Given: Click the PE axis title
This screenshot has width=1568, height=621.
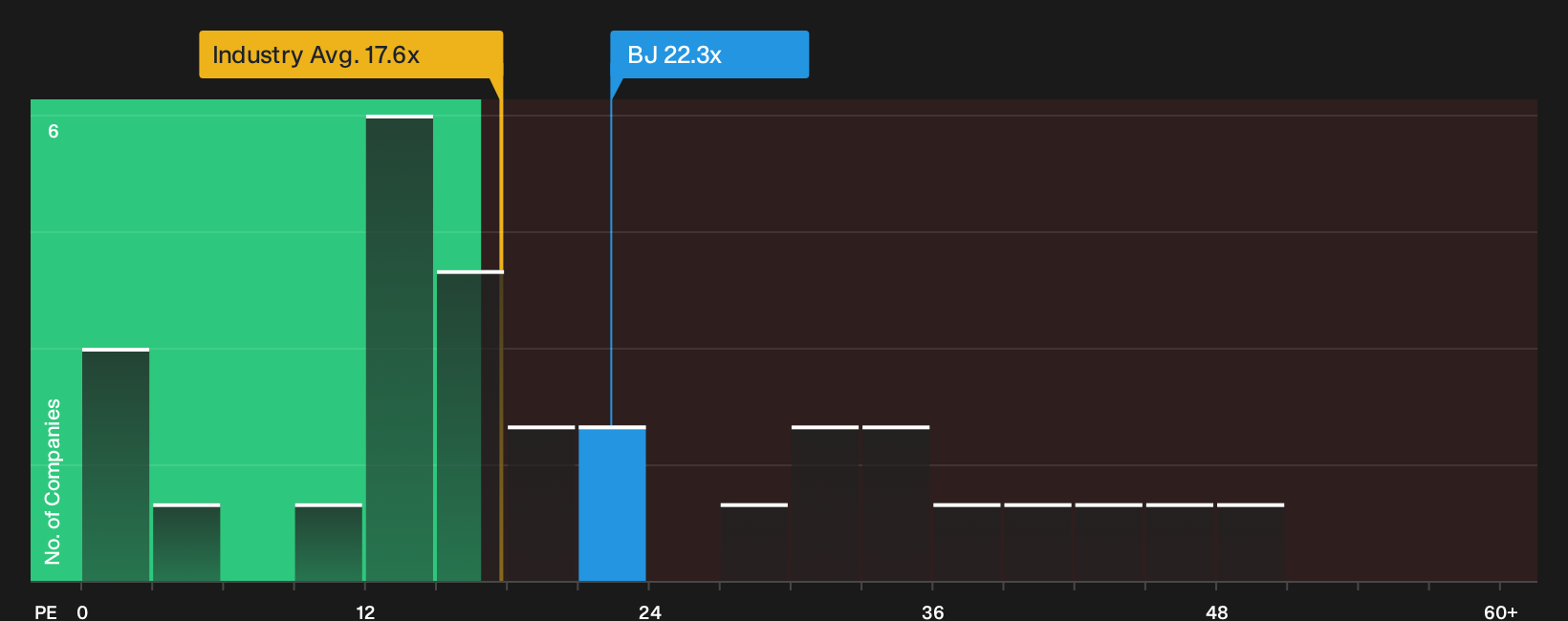Looking at the screenshot, I should pyautogui.click(x=46, y=611).
